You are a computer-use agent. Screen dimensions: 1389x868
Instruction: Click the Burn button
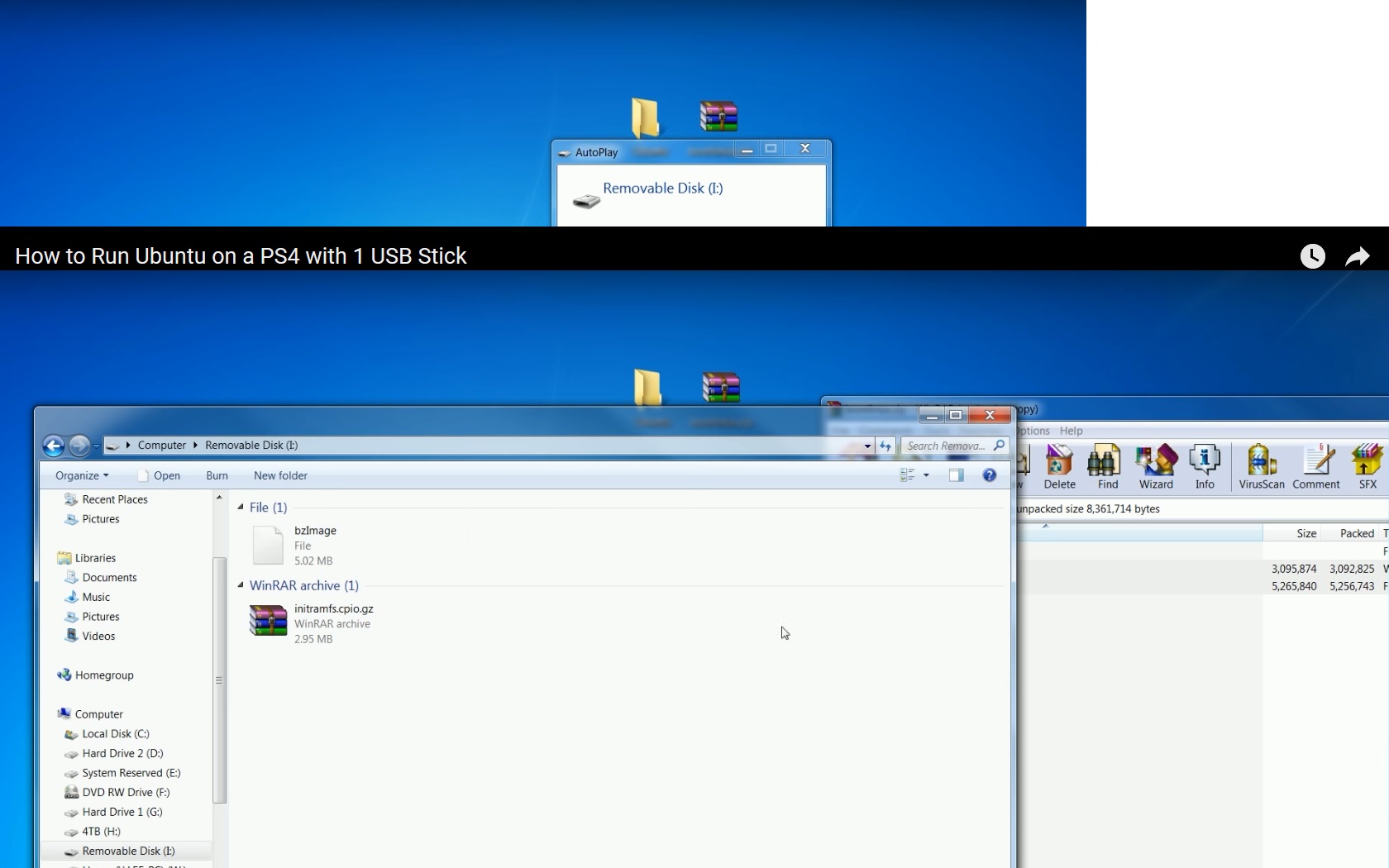(x=217, y=475)
